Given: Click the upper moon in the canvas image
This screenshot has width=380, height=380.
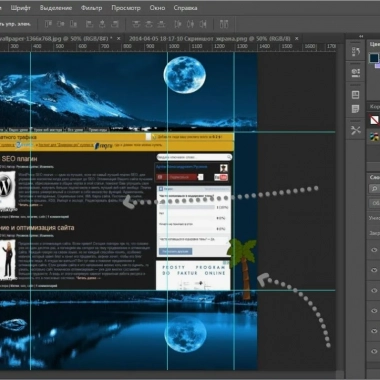Looking at the screenshot, I should coord(184,75).
